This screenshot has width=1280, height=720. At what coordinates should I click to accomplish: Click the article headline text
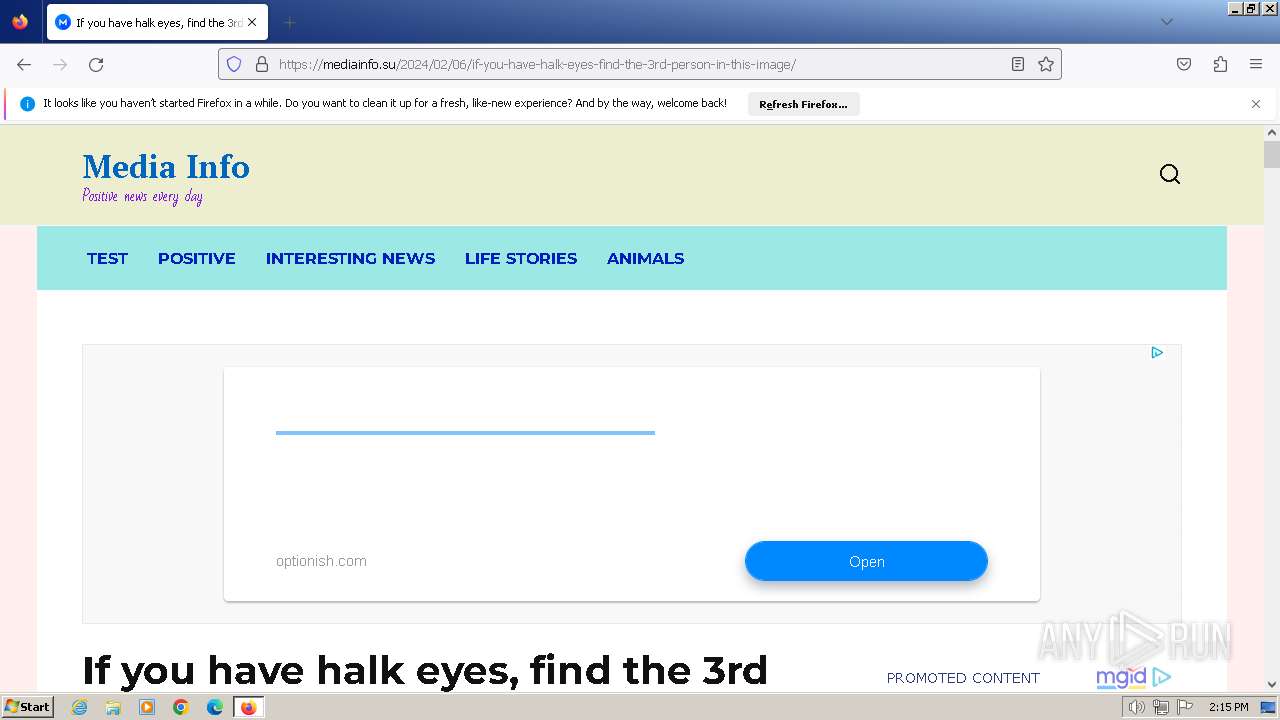(x=425, y=670)
